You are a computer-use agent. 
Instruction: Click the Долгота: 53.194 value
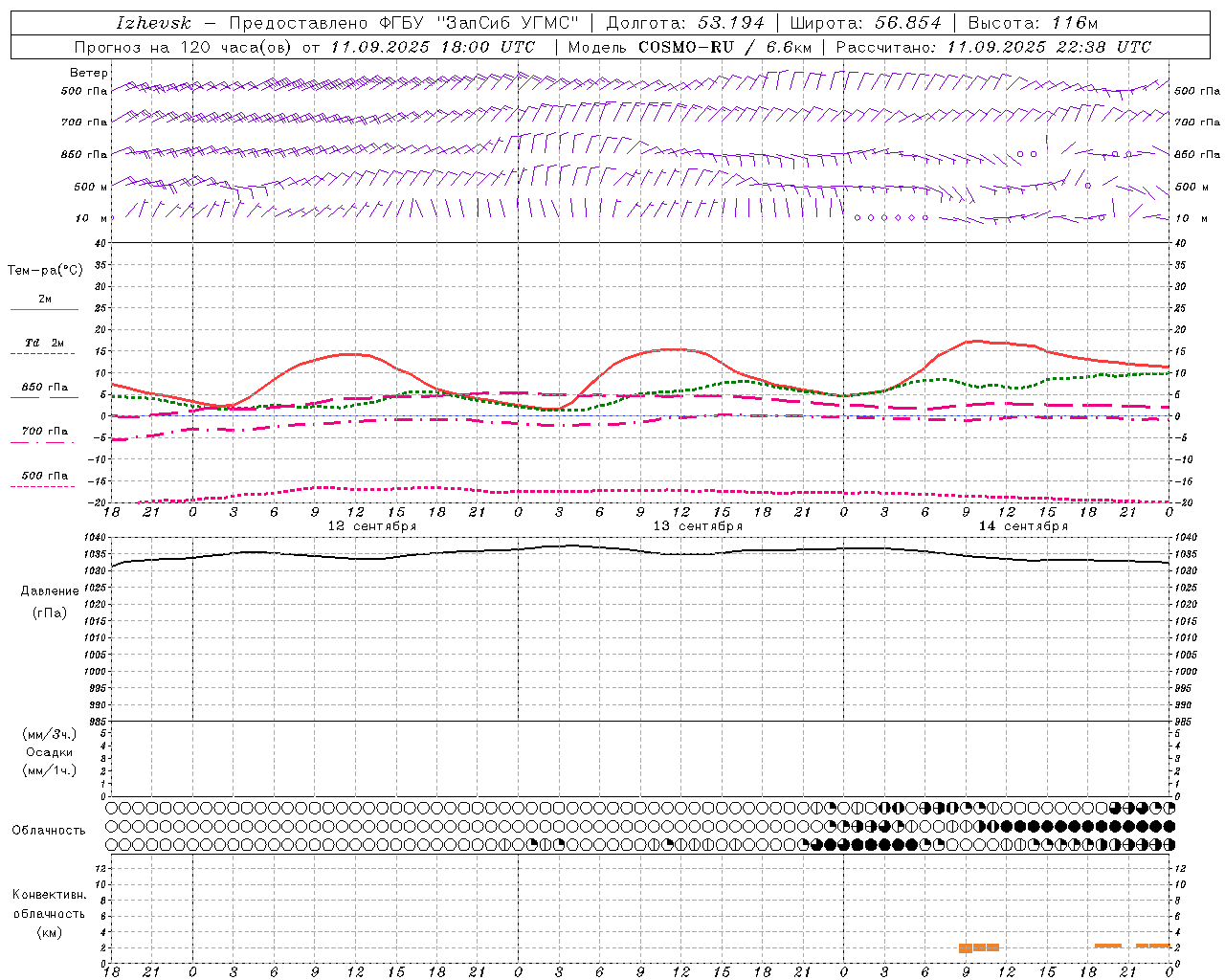[685, 23]
